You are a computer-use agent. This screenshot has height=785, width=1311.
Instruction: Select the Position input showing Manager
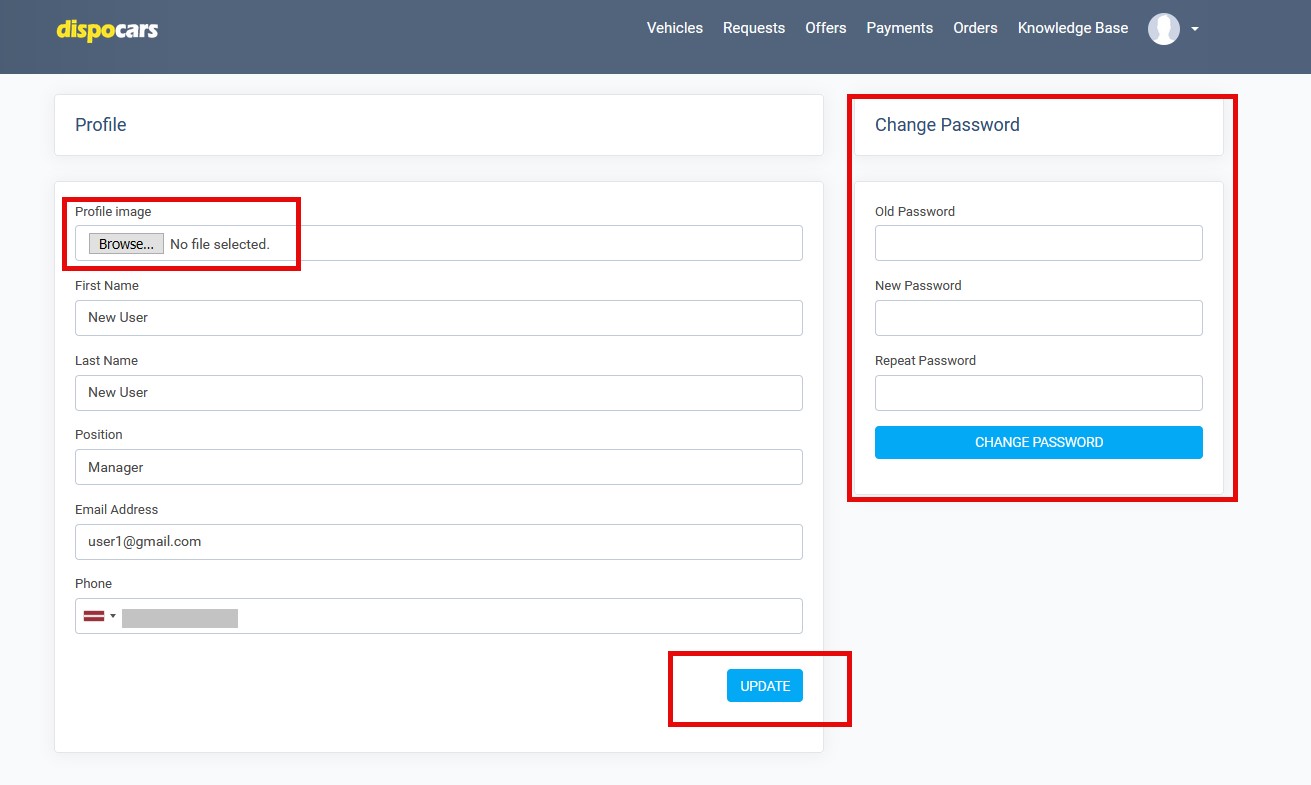click(x=438, y=467)
